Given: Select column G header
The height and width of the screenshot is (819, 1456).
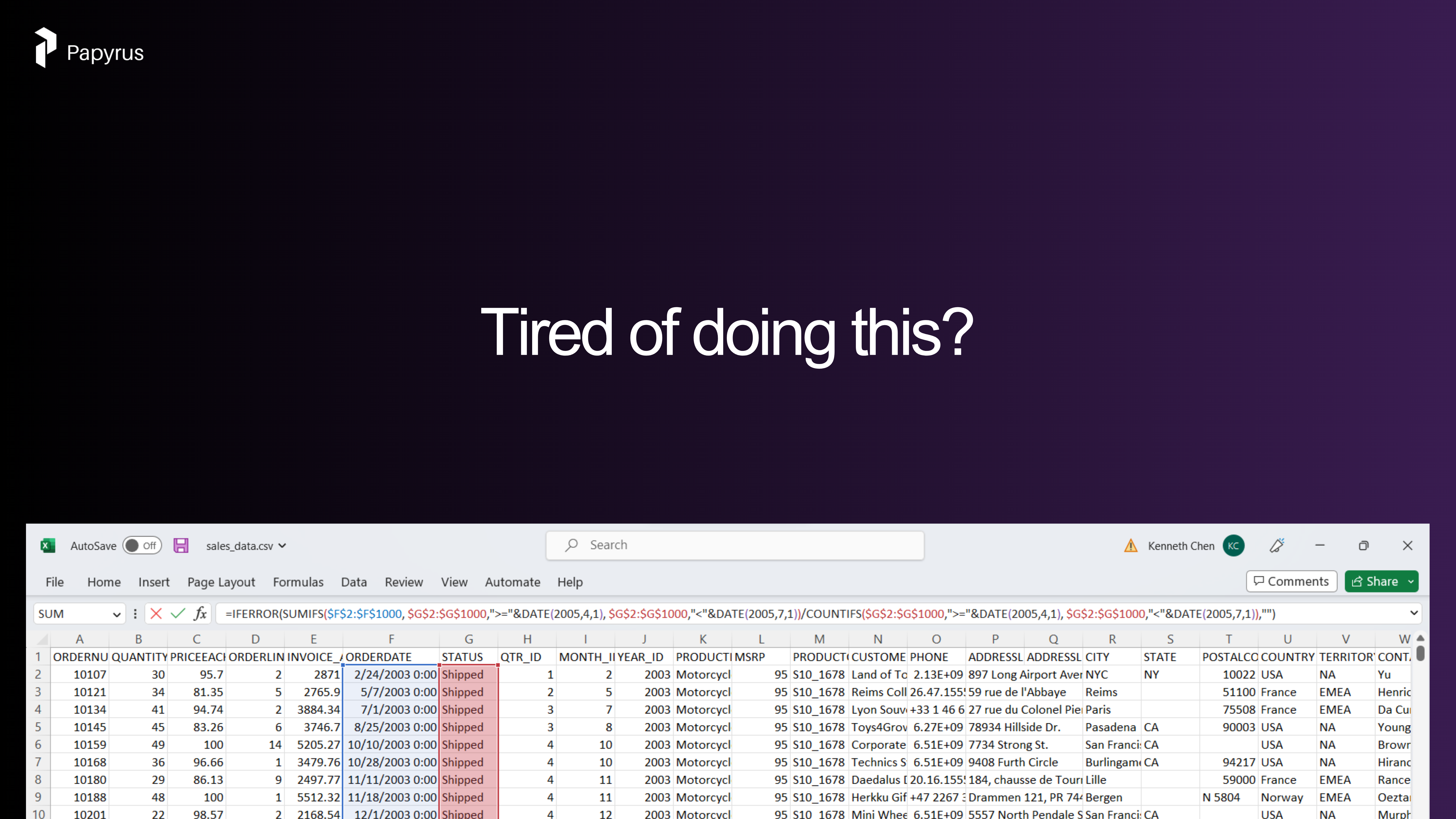Looking at the screenshot, I should point(469,639).
